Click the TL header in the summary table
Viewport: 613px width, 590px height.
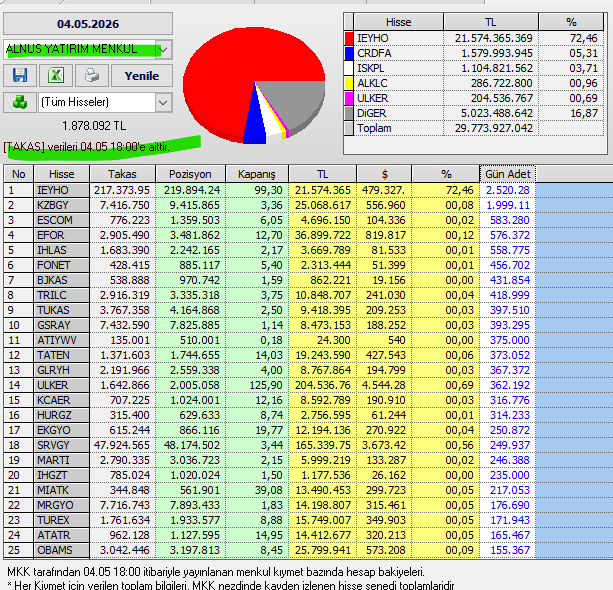click(x=491, y=22)
